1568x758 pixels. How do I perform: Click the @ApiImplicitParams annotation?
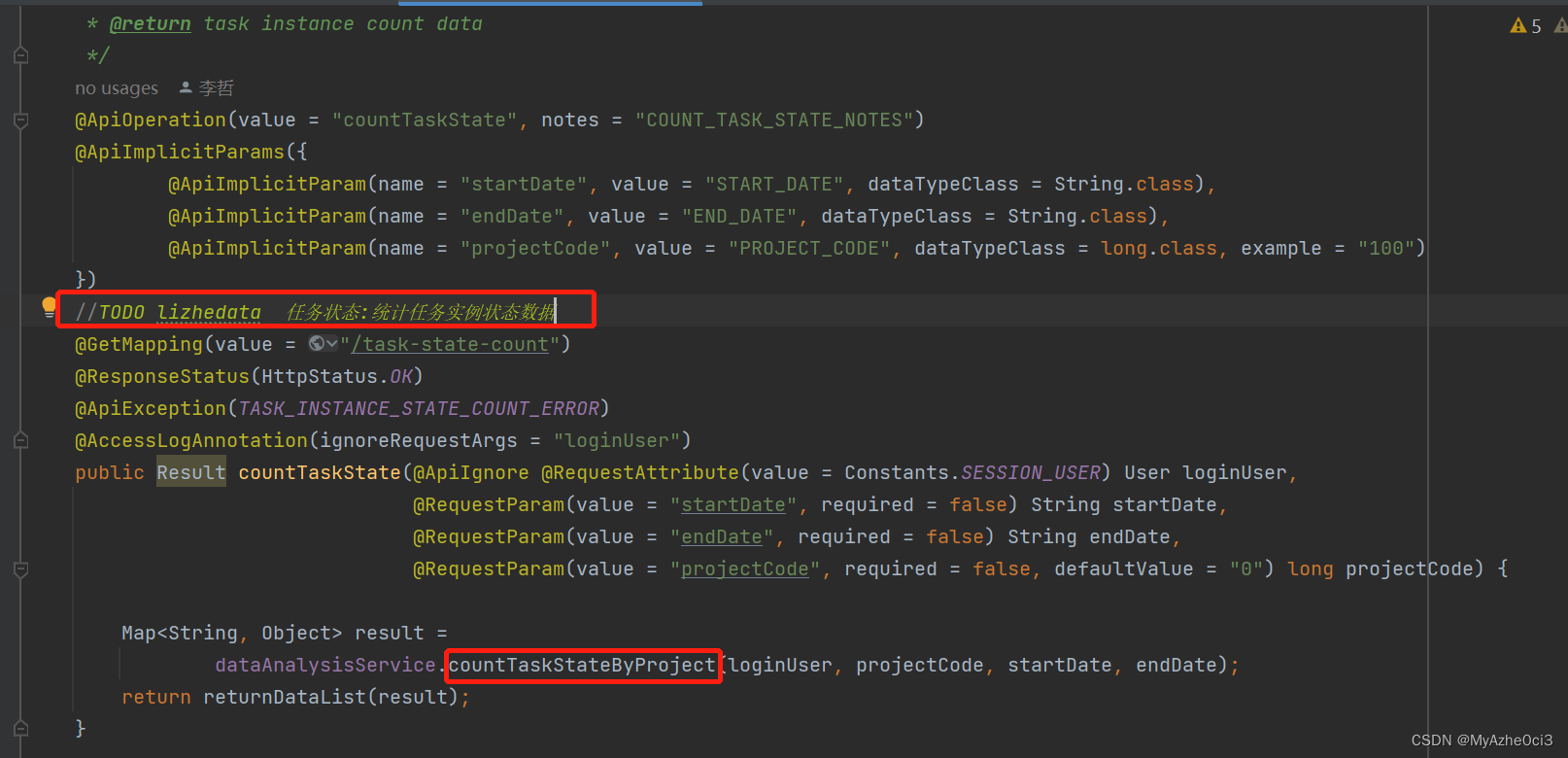(180, 152)
